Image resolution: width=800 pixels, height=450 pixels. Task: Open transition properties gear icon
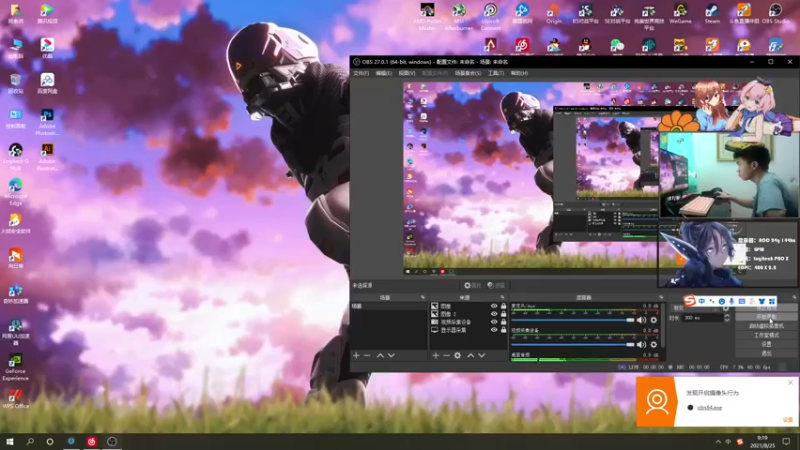coord(726,308)
